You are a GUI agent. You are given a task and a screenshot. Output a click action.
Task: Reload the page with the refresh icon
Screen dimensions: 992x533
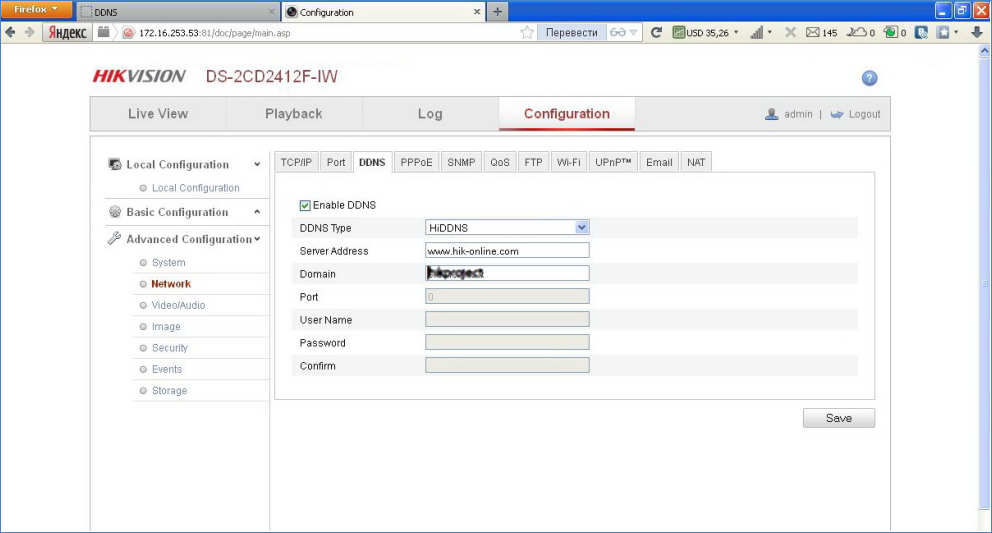click(656, 32)
